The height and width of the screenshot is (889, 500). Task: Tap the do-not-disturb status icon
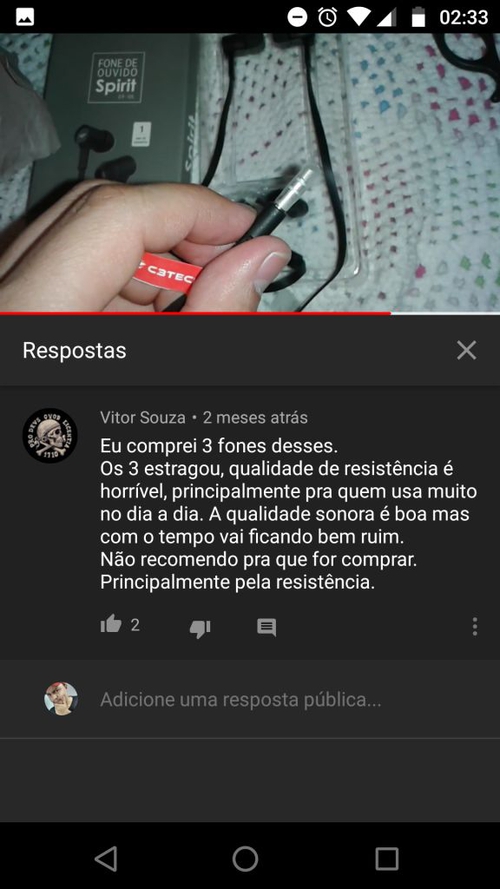click(x=296, y=17)
